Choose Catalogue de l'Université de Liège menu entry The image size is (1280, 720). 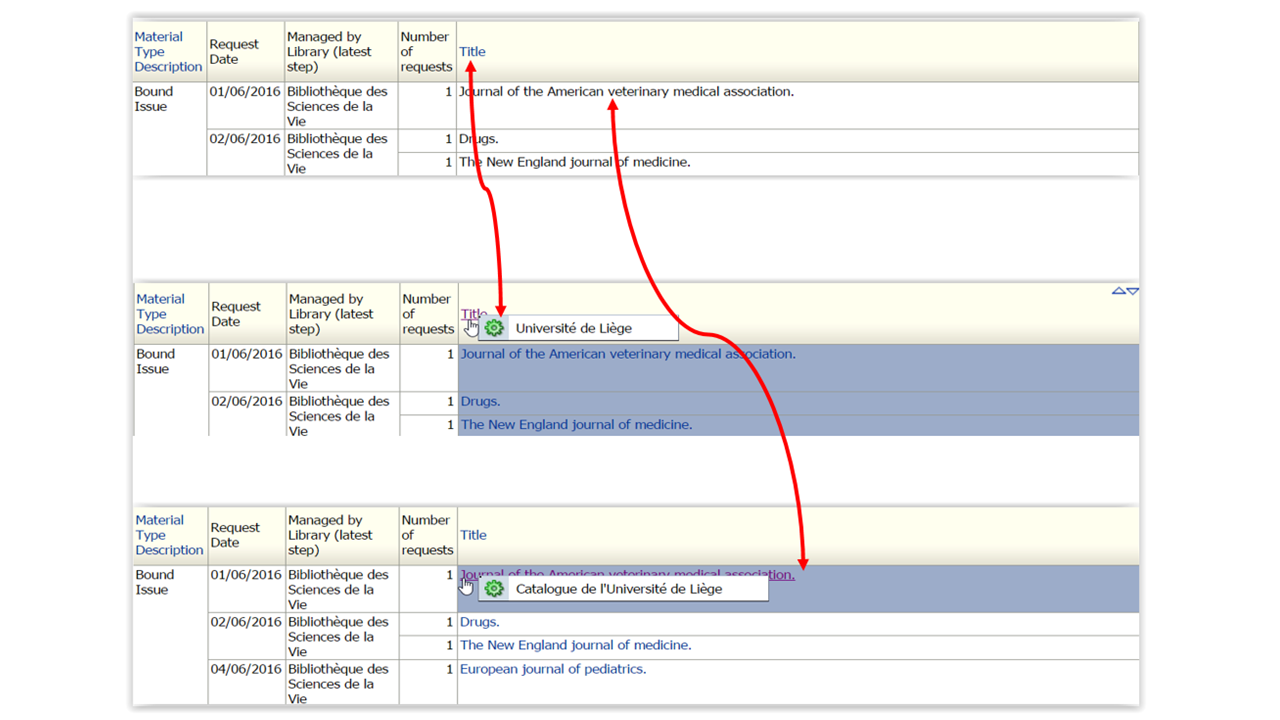point(623,589)
